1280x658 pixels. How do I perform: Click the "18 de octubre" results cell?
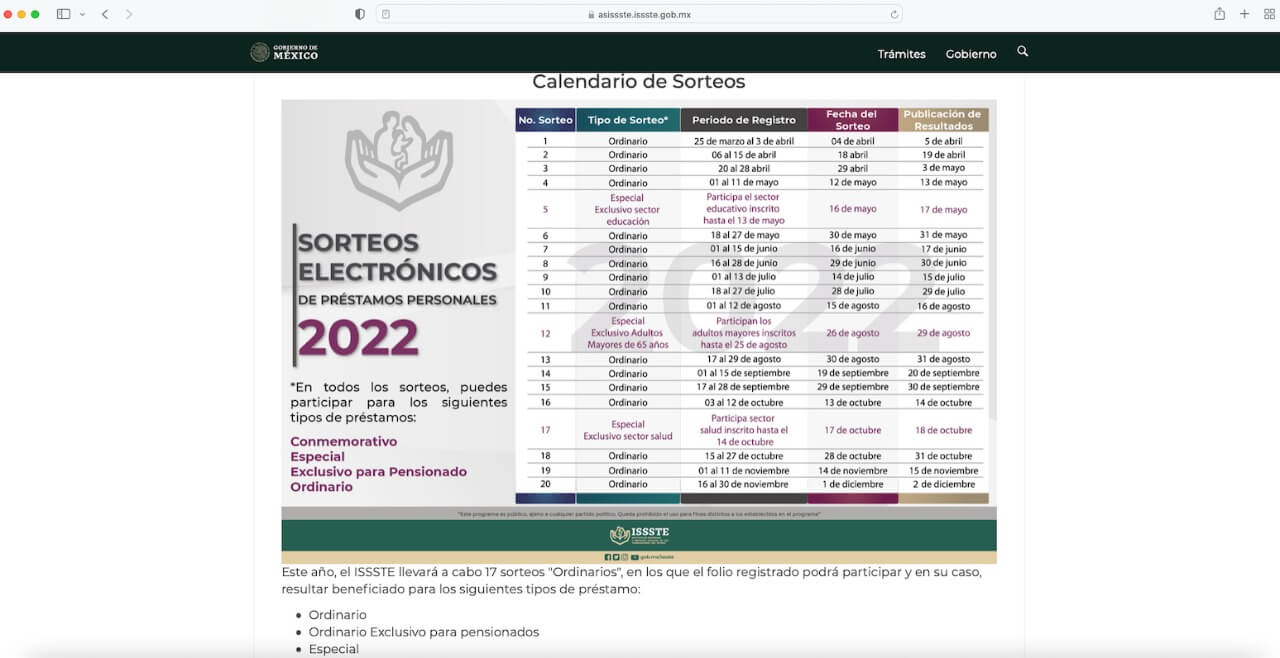pyautogui.click(x=943, y=430)
